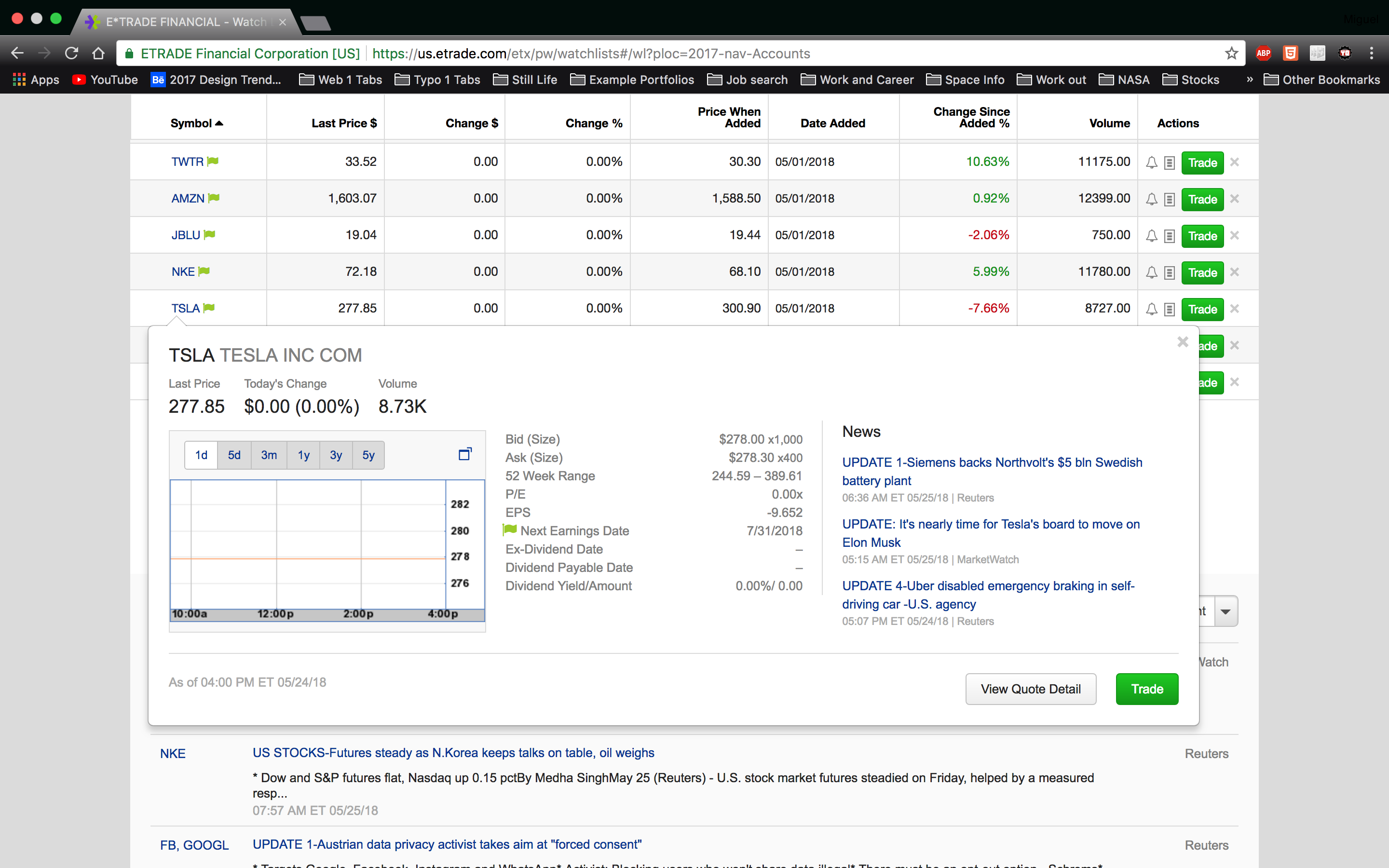Click the earnings flag next to AMZN

(x=214, y=198)
